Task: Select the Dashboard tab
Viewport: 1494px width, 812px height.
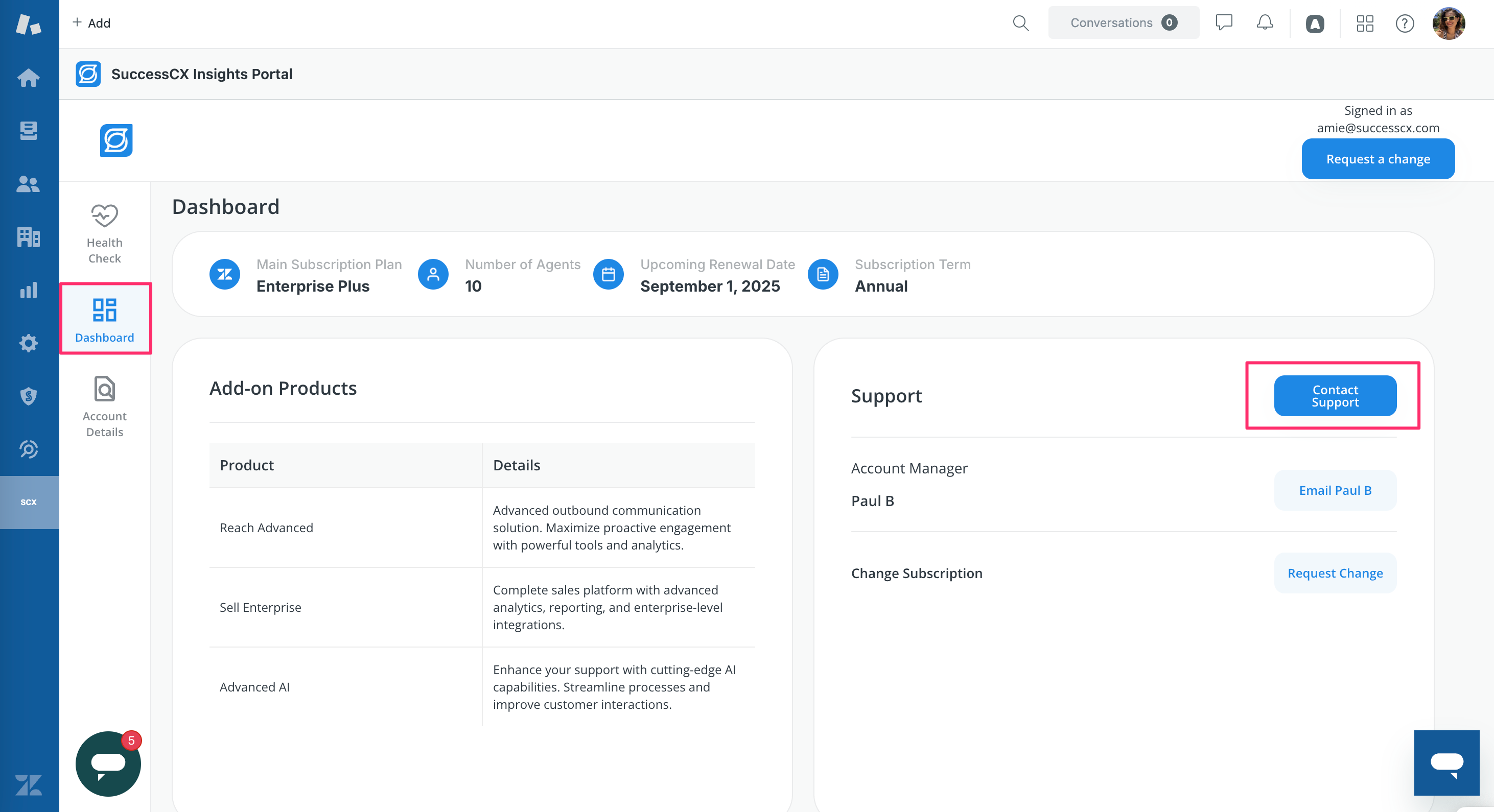Action: [x=104, y=319]
